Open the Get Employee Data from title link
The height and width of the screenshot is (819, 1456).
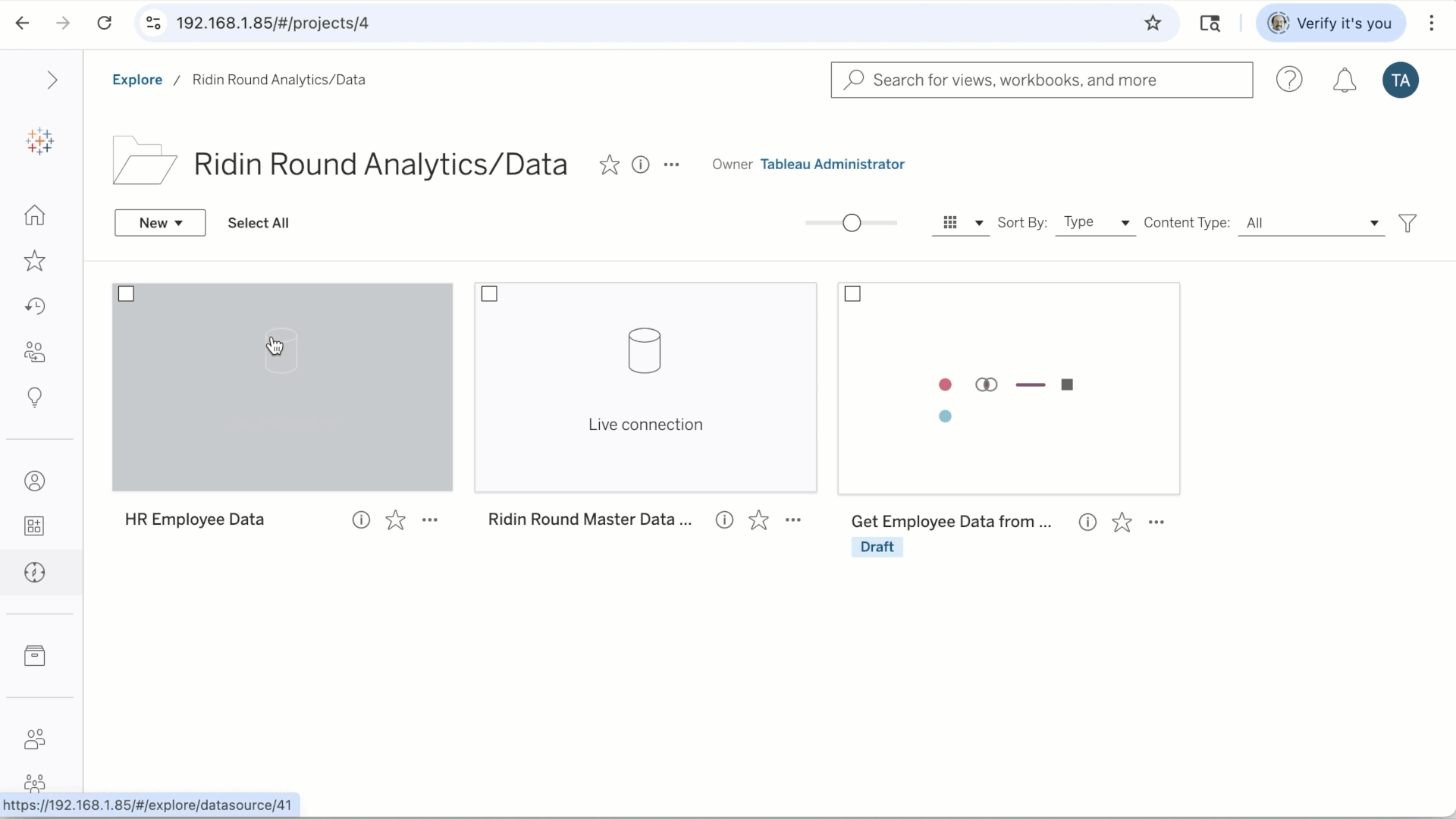click(x=952, y=522)
